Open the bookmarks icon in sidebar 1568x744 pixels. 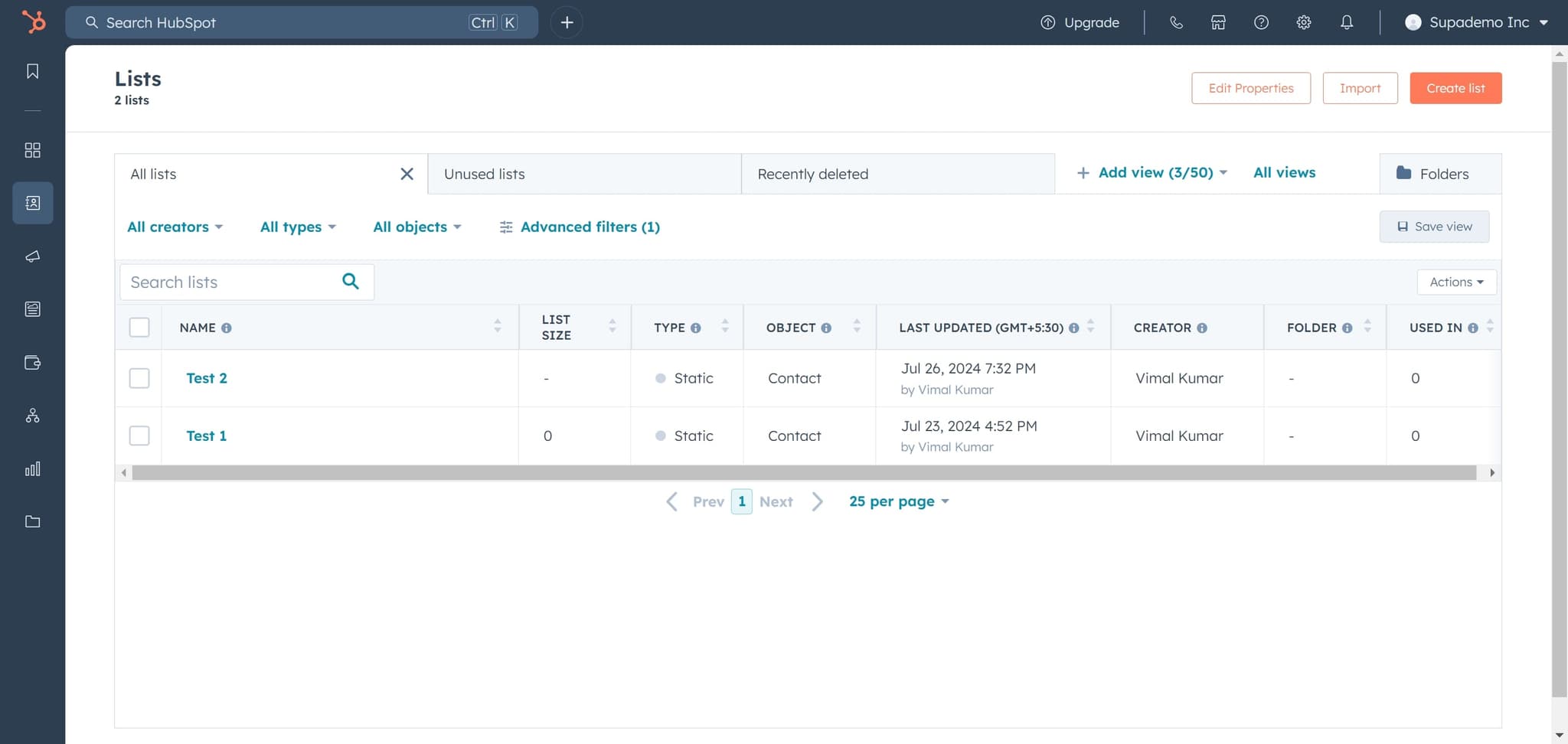coord(32,71)
